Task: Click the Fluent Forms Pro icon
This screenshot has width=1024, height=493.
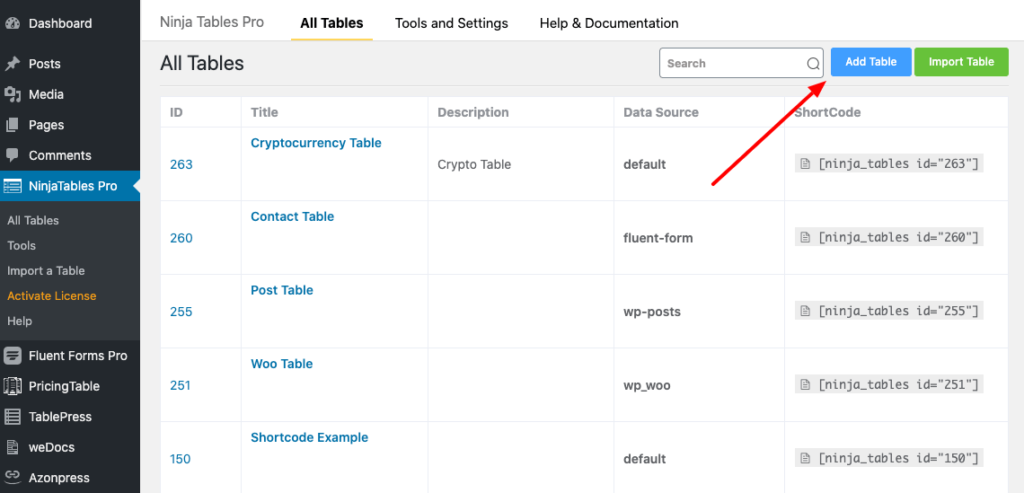Action: click(x=13, y=356)
